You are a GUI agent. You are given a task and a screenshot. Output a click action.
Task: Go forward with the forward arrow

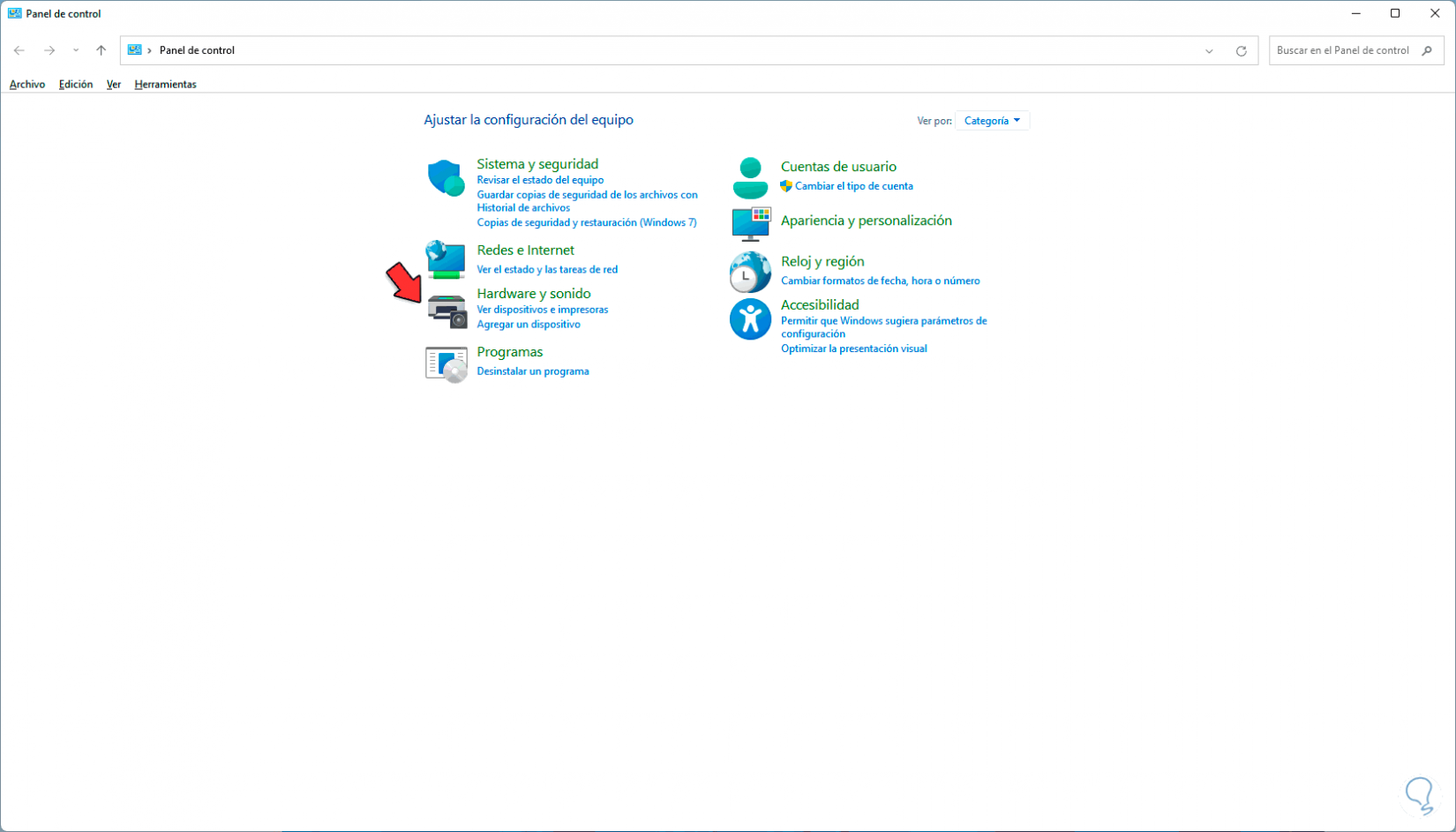(49, 50)
